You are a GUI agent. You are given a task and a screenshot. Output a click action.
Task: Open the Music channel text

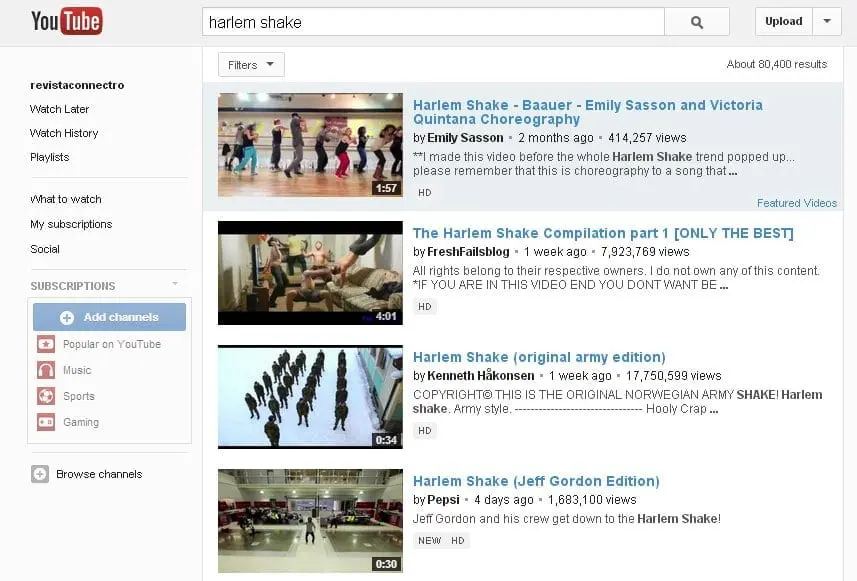tap(77, 370)
